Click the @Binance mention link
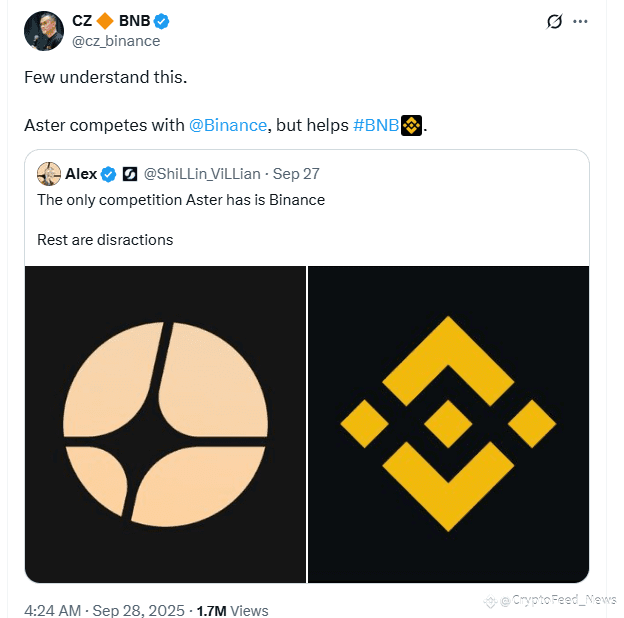The image size is (624, 618). 228,125
